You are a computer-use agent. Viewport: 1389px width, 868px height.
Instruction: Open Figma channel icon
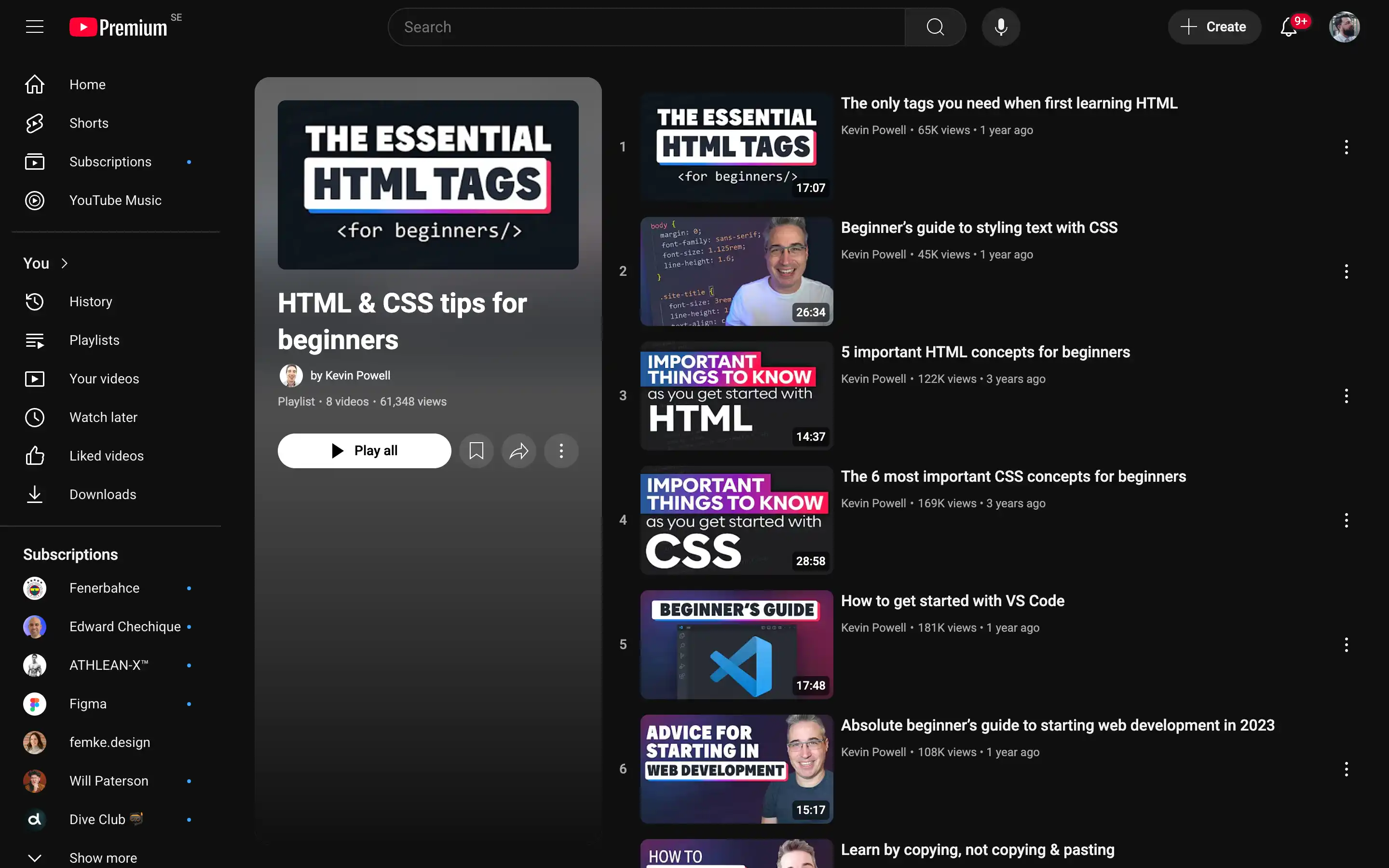click(34, 704)
